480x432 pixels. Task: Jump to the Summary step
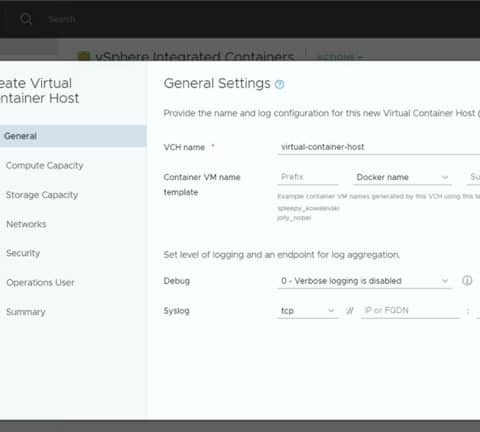26,312
